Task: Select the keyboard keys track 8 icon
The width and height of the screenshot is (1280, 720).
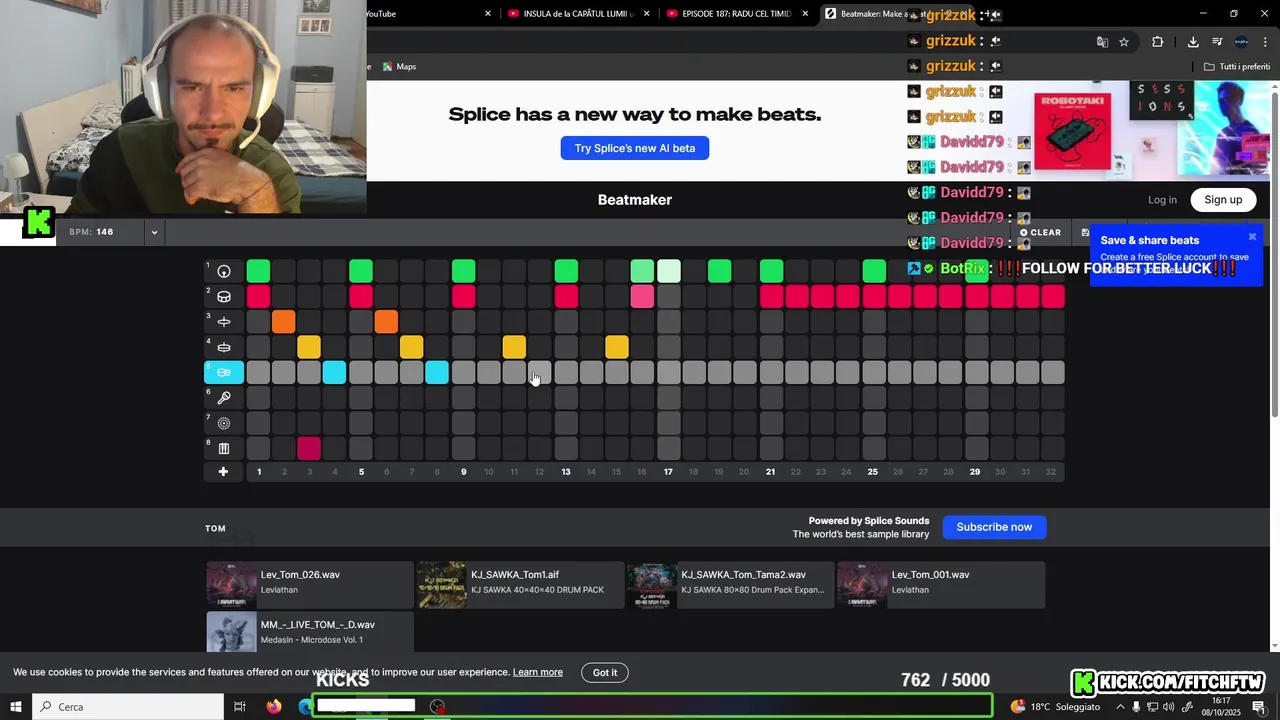Action: (x=224, y=448)
